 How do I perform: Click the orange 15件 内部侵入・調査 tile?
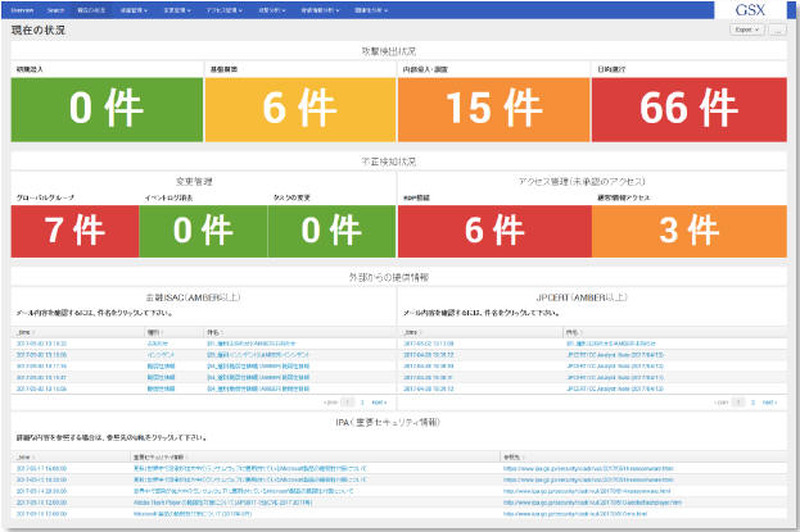tap(494, 110)
